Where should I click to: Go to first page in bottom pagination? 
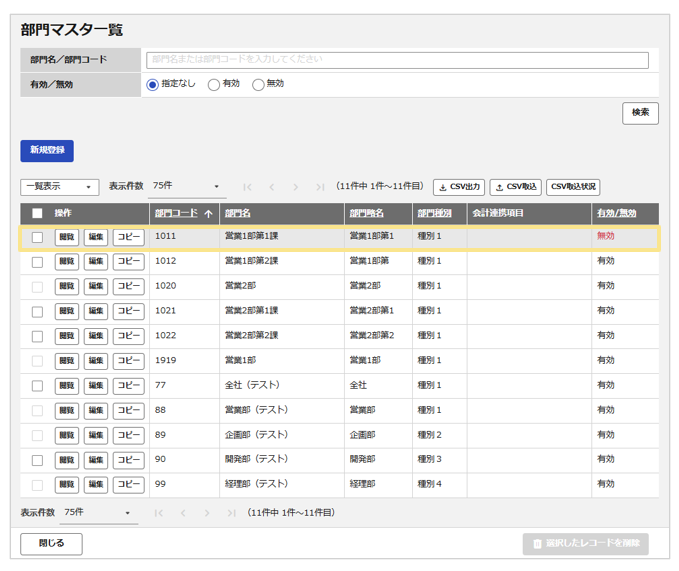pyautogui.click(x=159, y=513)
